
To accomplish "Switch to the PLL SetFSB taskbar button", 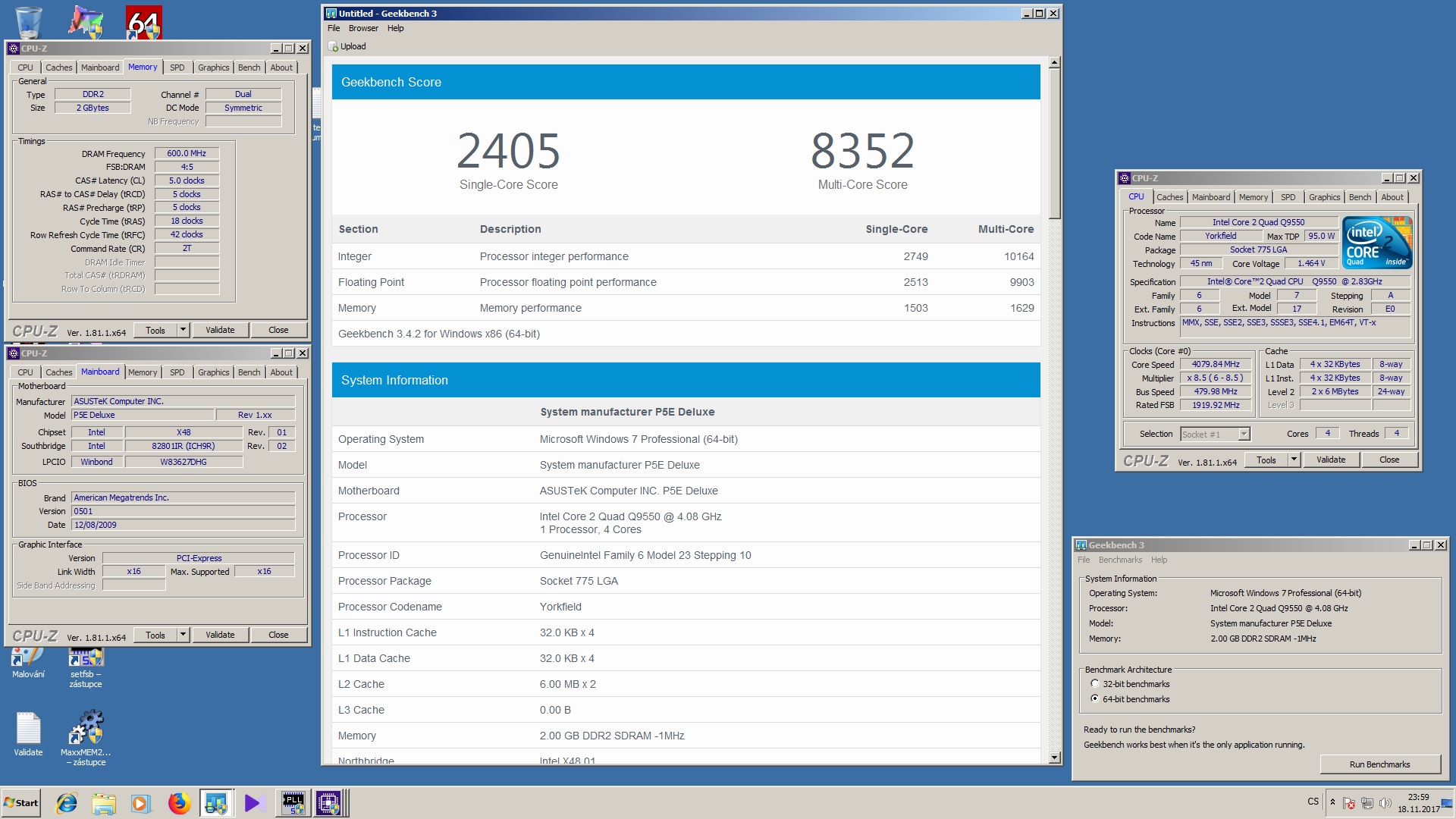I will click(x=293, y=803).
